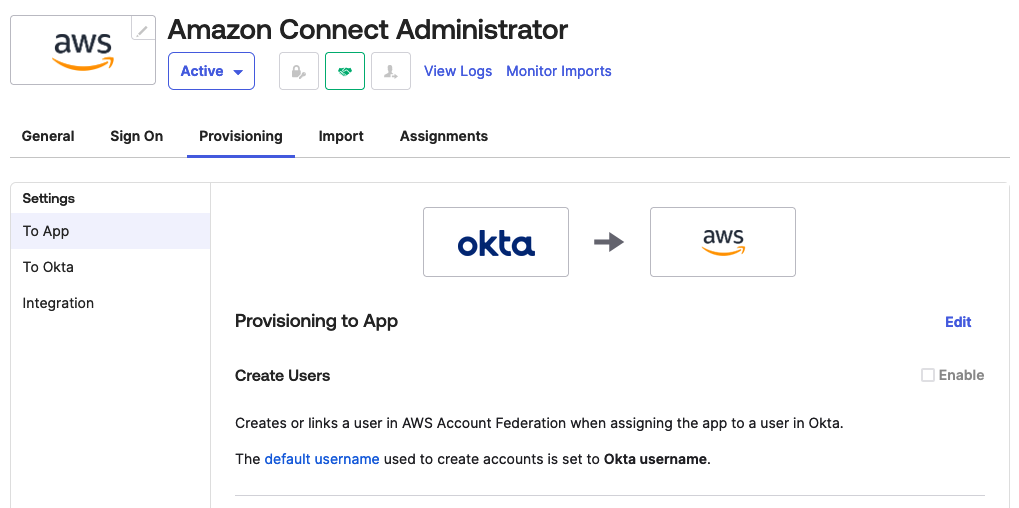This screenshot has height=508, width=1019.
Task: Open the Import tab
Action: (341, 136)
